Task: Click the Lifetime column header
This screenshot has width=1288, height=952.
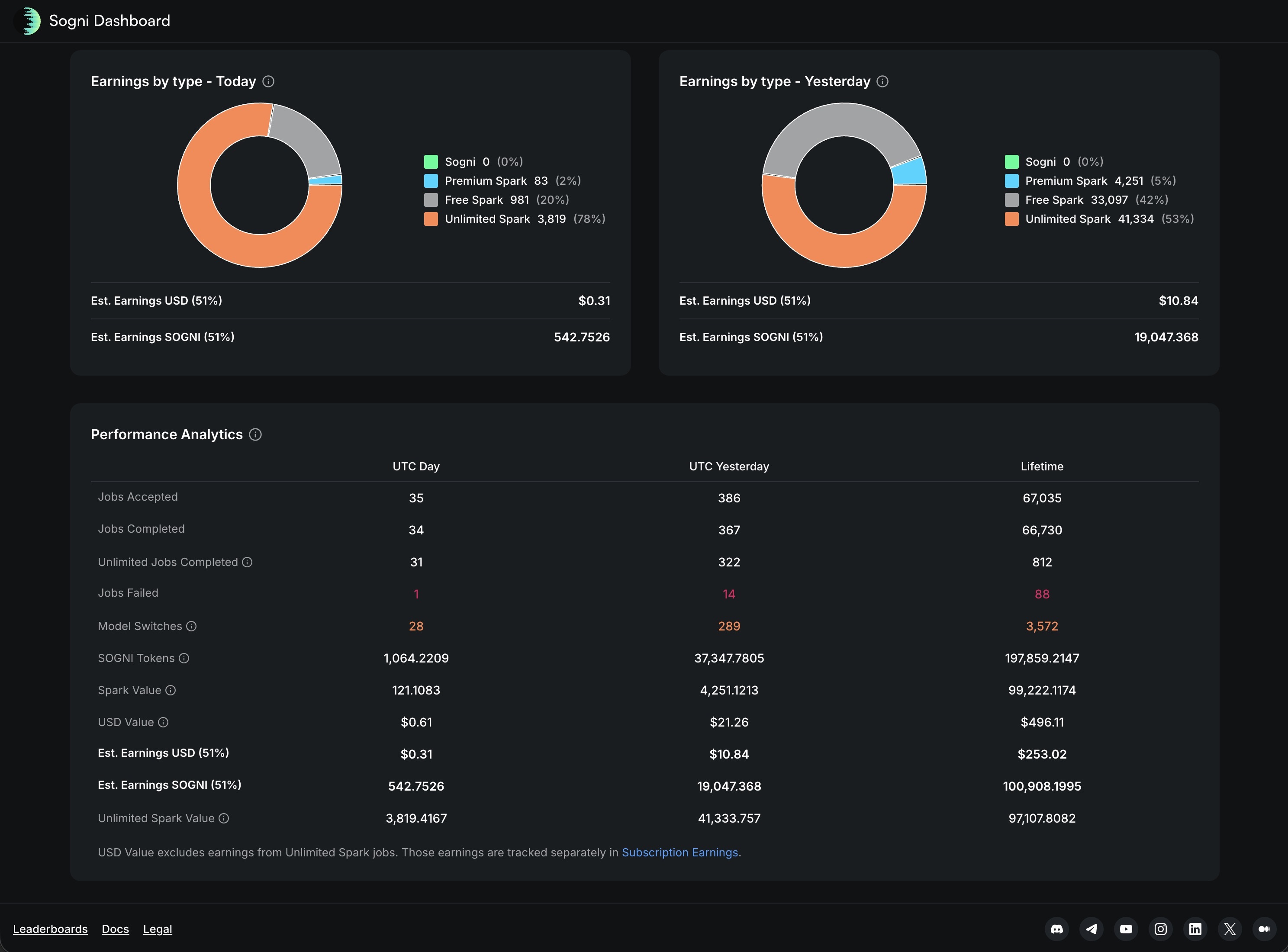Action: [1042, 466]
